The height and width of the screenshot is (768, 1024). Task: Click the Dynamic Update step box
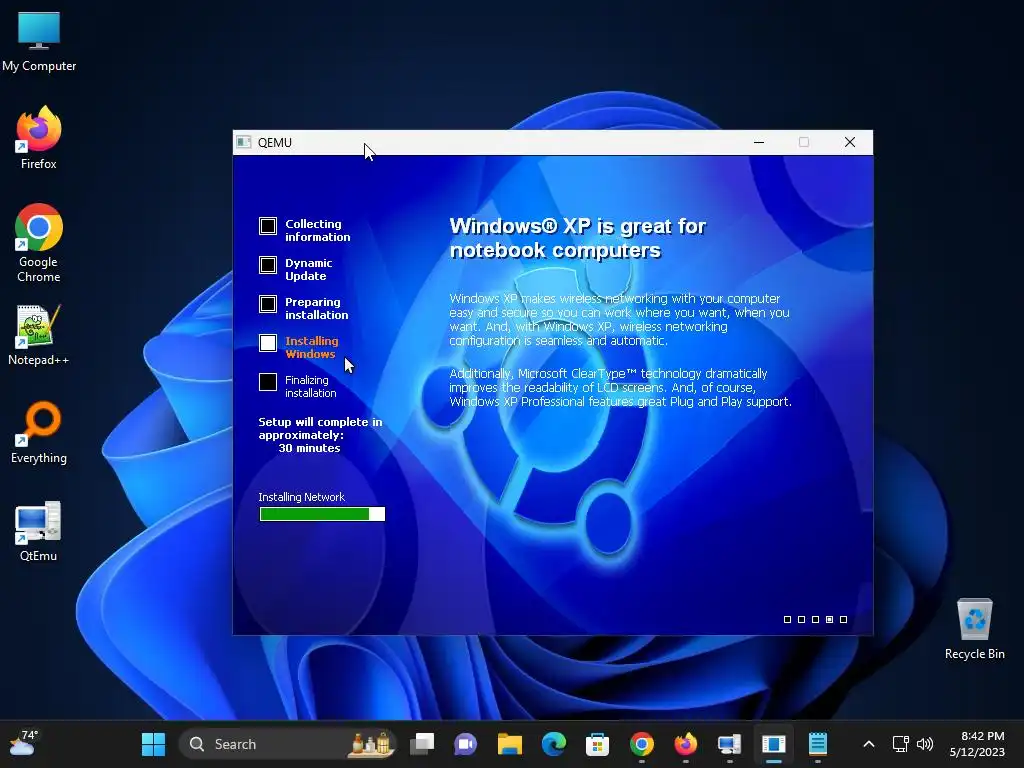coord(268,264)
